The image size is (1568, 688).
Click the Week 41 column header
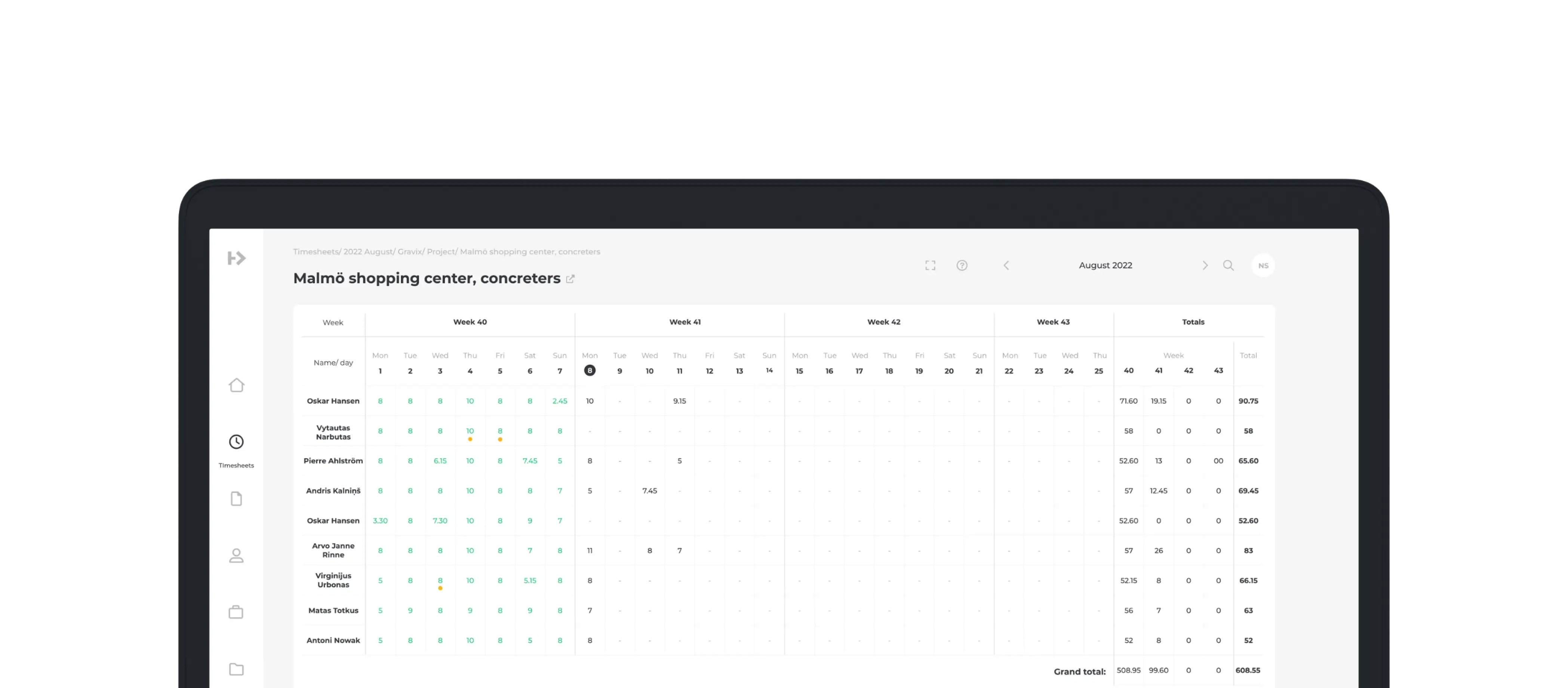click(x=685, y=321)
